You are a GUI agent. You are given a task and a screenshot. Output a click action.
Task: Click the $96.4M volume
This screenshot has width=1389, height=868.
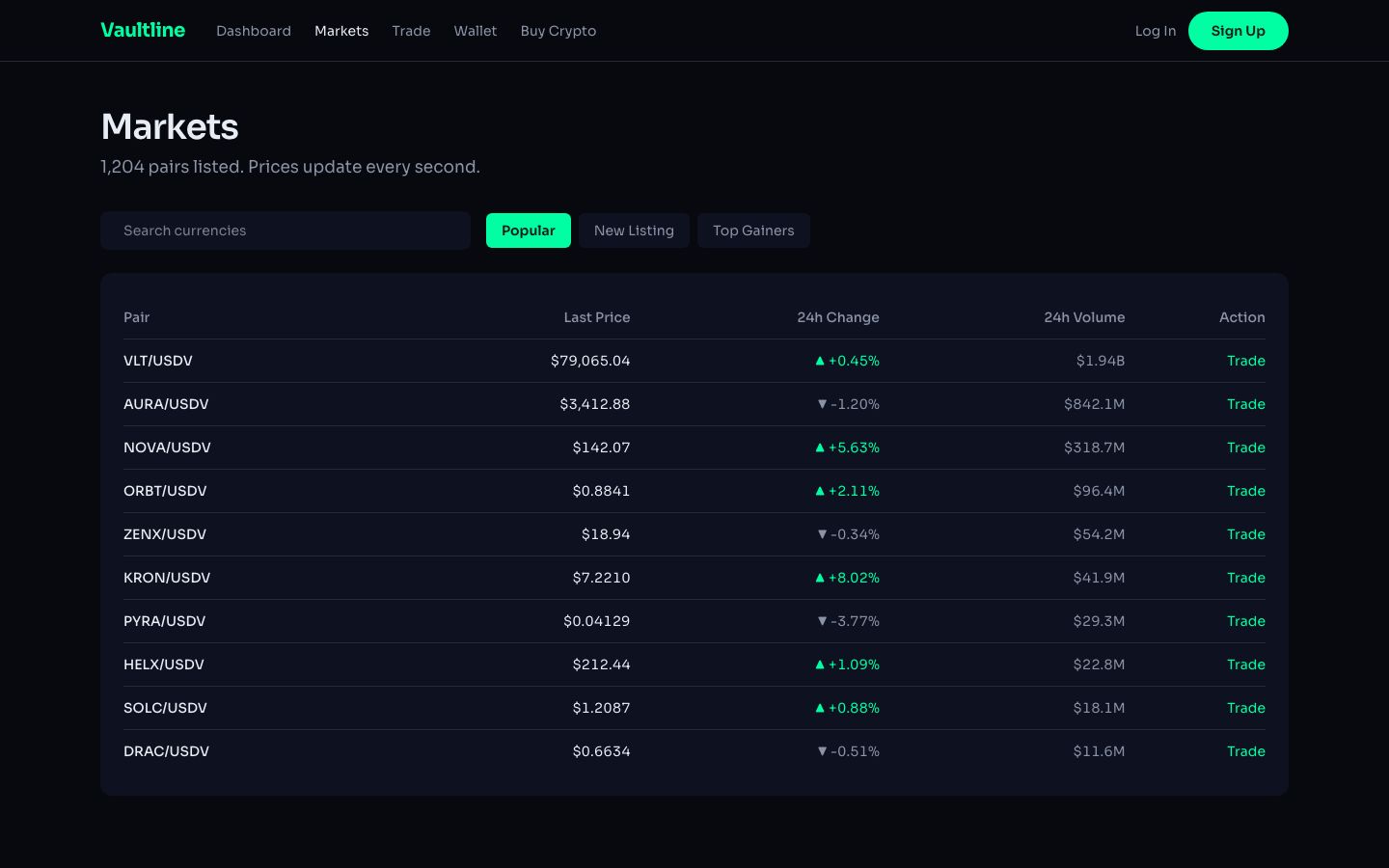tap(1099, 491)
